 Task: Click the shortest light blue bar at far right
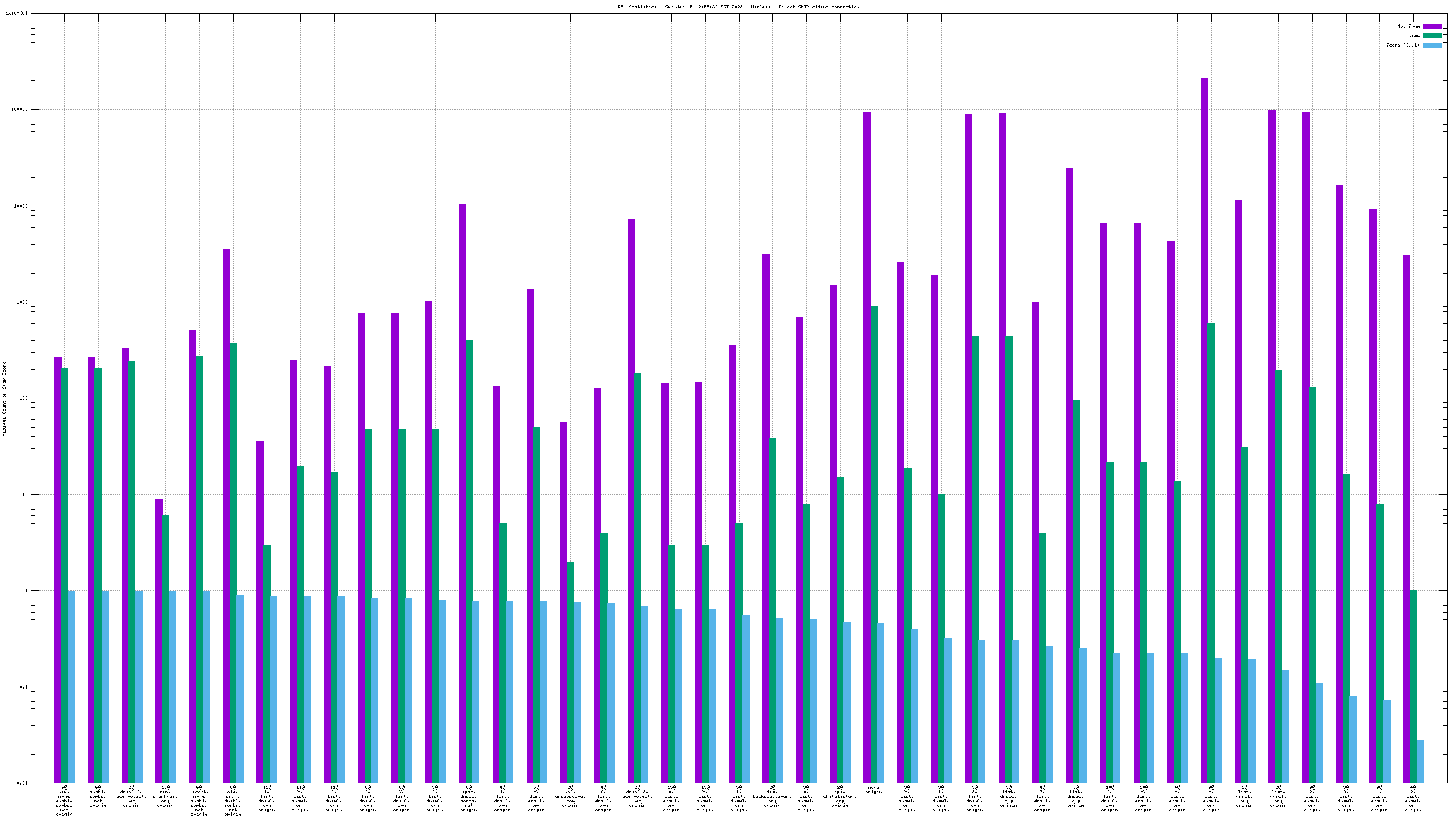[1420, 761]
